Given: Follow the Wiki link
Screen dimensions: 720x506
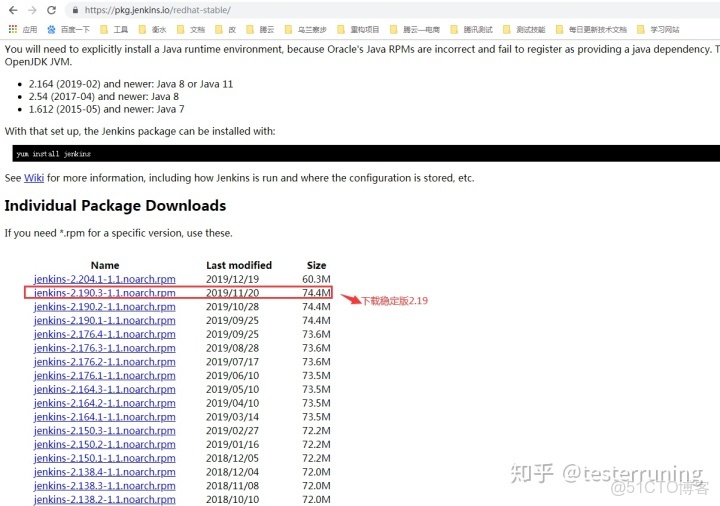Looking at the screenshot, I should [x=34, y=178].
